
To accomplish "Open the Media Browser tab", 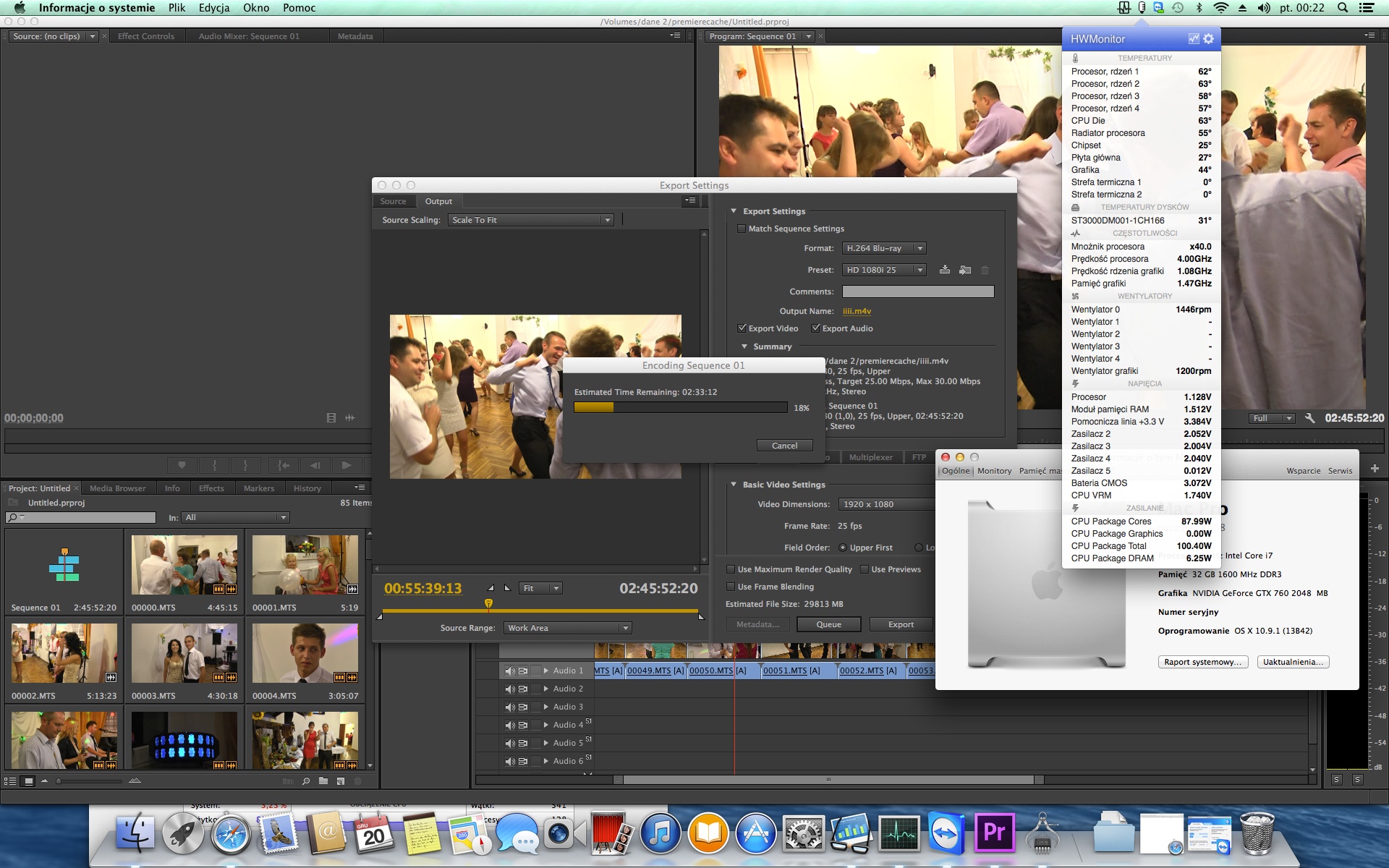I will (x=117, y=488).
